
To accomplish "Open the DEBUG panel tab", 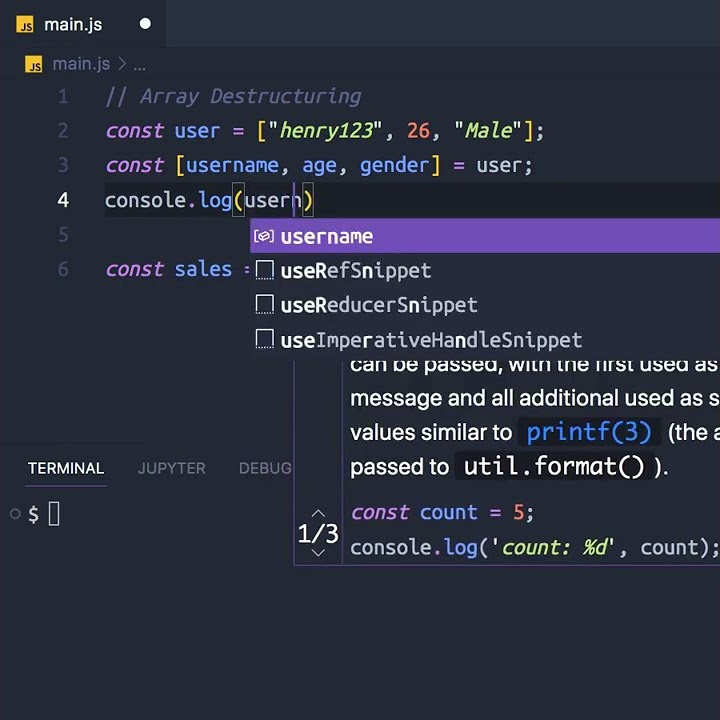I will click(265, 468).
